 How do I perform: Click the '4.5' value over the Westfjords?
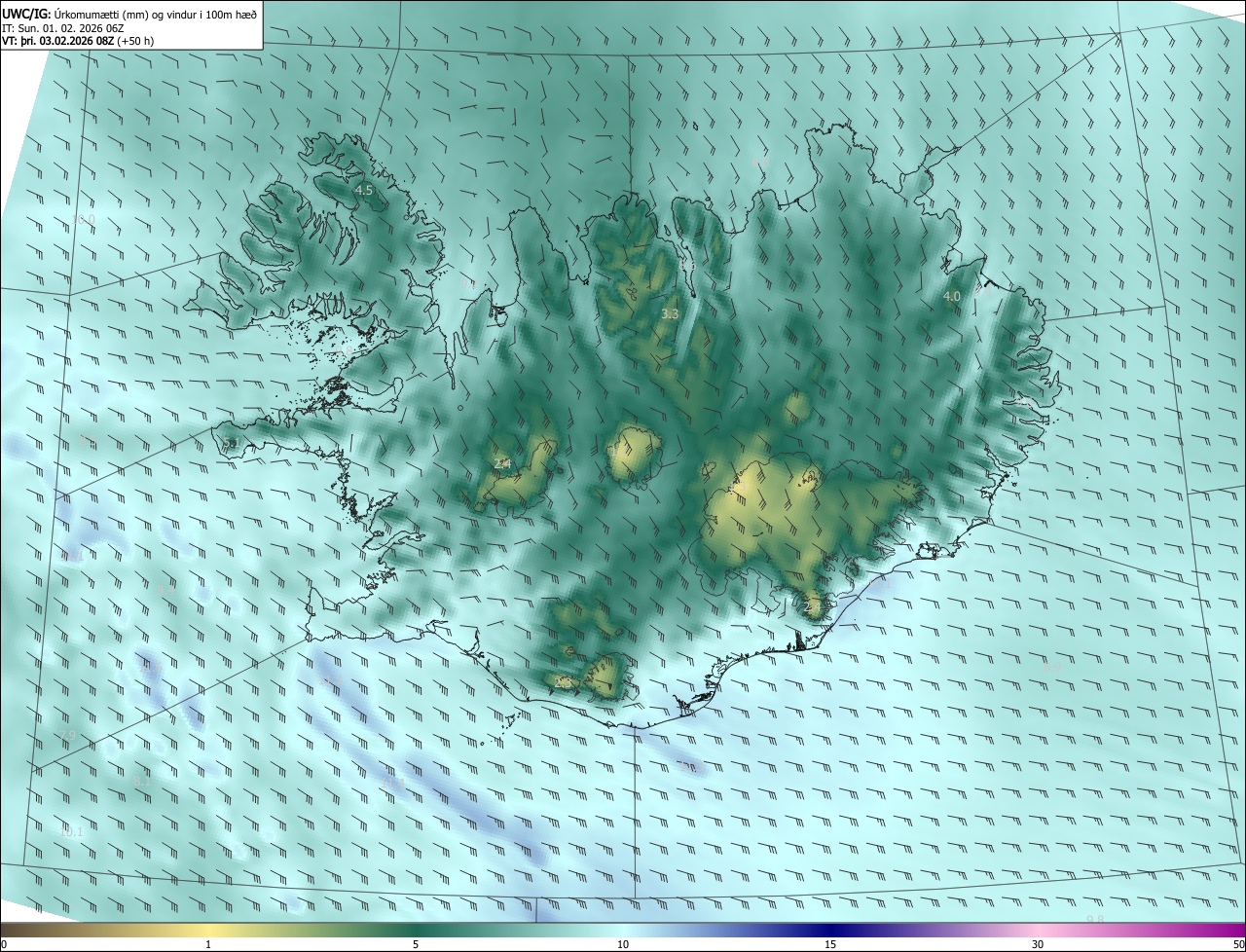coord(364,191)
